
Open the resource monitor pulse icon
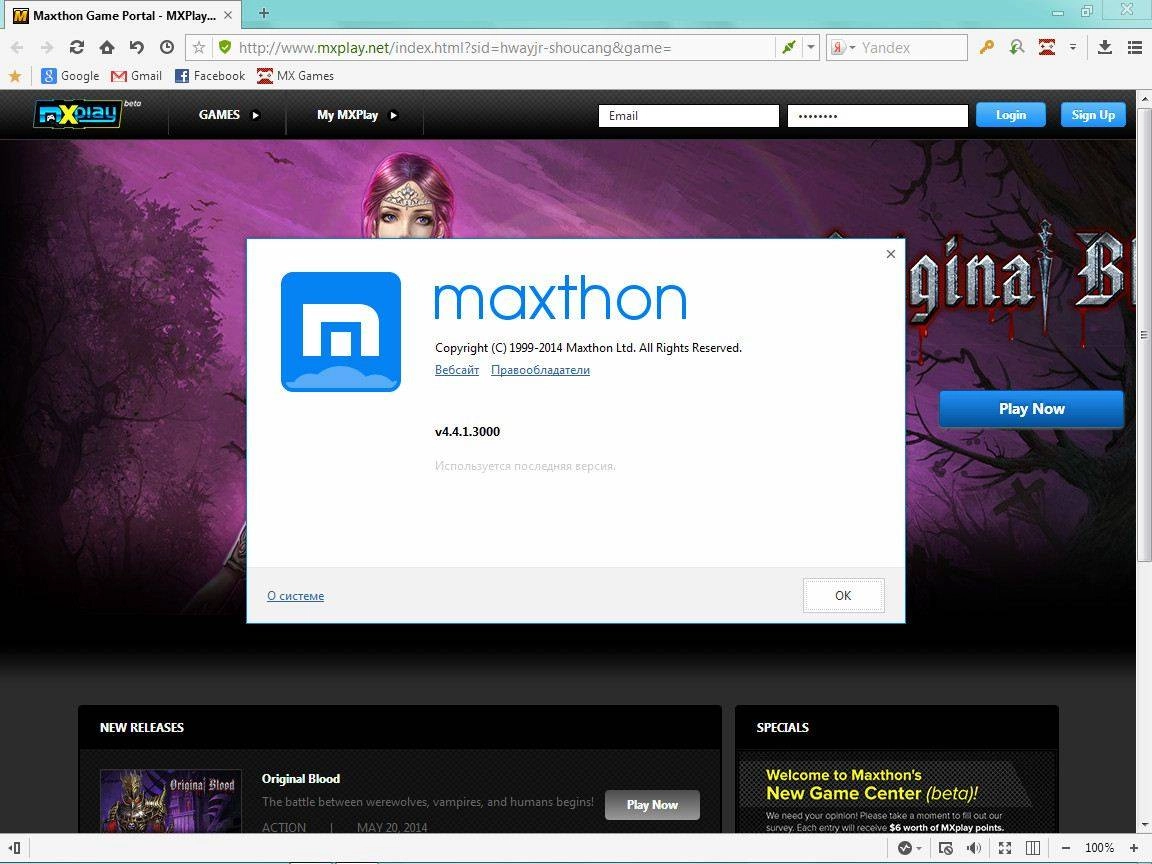click(x=904, y=848)
